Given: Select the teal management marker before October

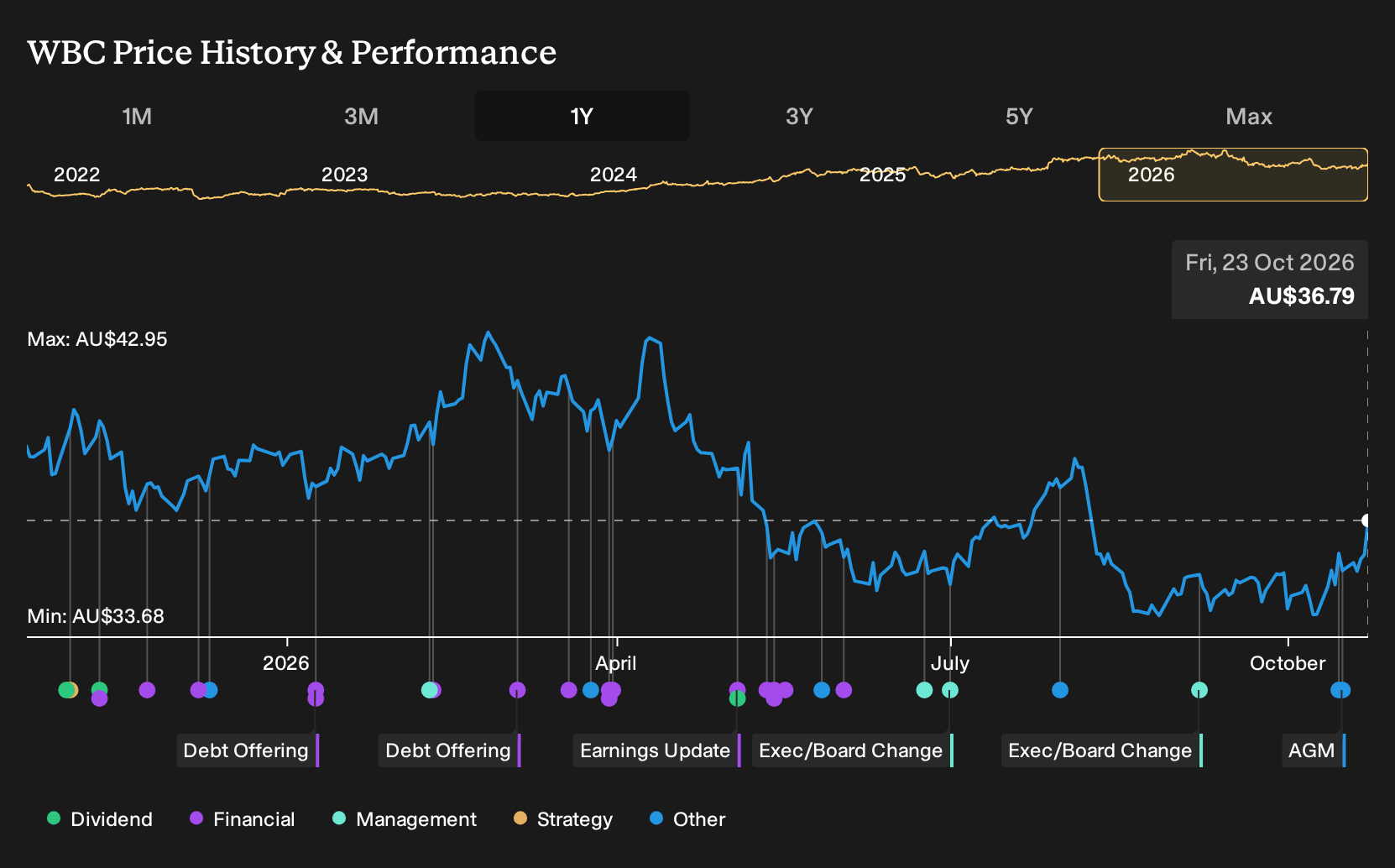Looking at the screenshot, I should (x=1199, y=690).
